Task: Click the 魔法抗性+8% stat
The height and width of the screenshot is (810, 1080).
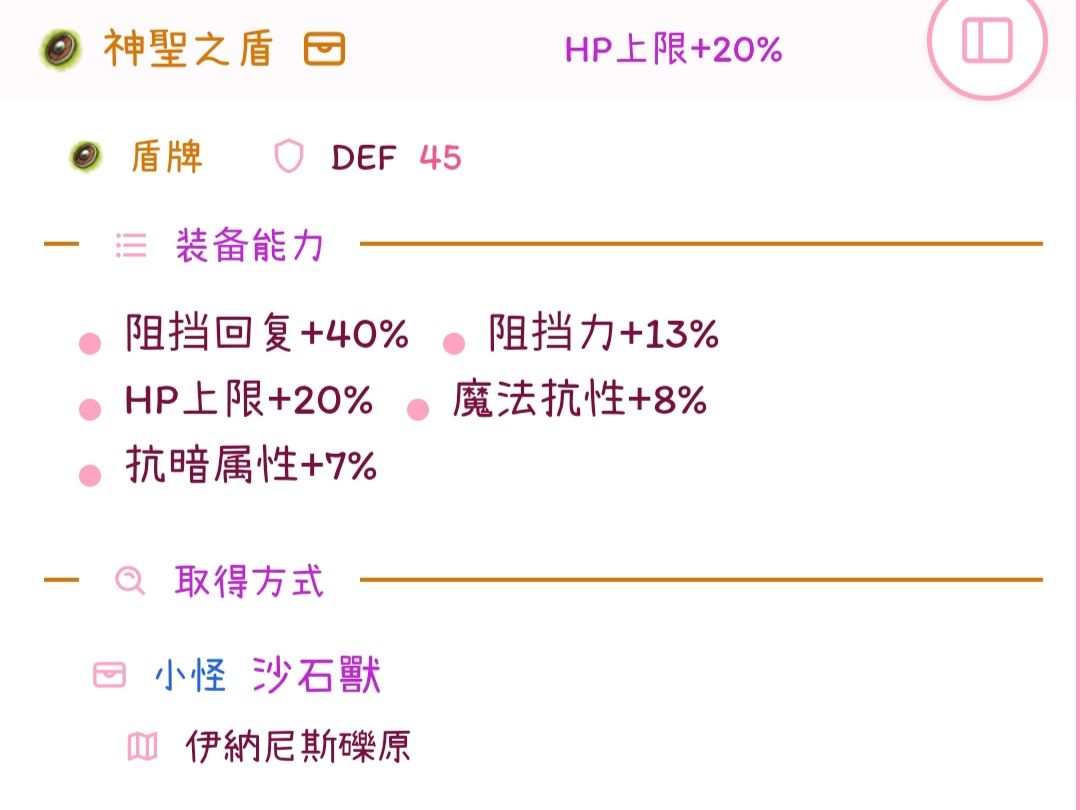Action: [x=579, y=401]
